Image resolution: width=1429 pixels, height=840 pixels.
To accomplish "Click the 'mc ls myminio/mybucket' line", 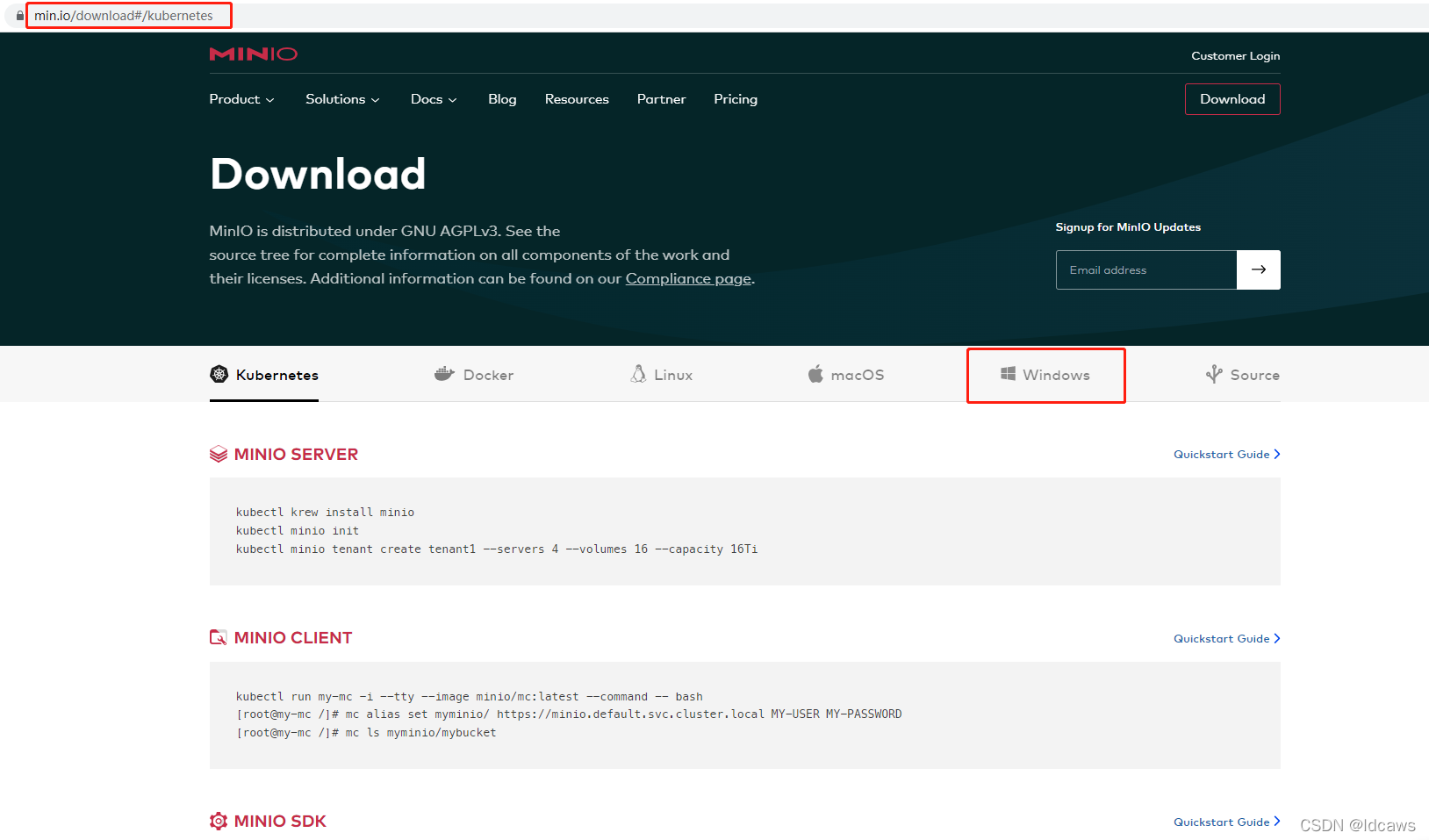I will click(x=366, y=732).
